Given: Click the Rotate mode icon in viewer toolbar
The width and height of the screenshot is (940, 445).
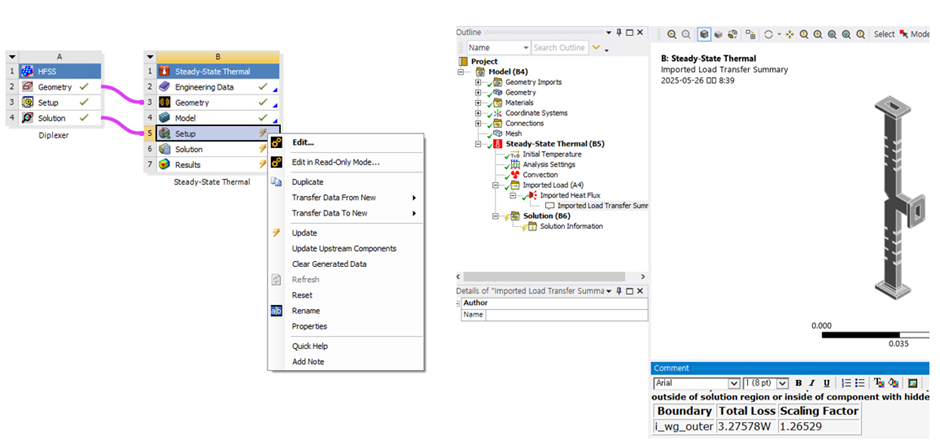Looking at the screenshot, I should pyautogui.click(x=769, y=35).
